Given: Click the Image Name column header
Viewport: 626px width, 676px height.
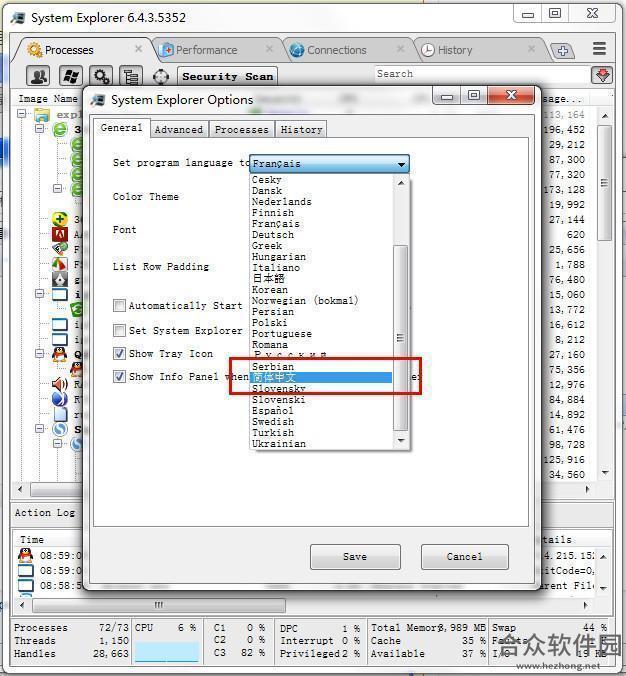Looking at the screenshot, I should tap(48, 99).
